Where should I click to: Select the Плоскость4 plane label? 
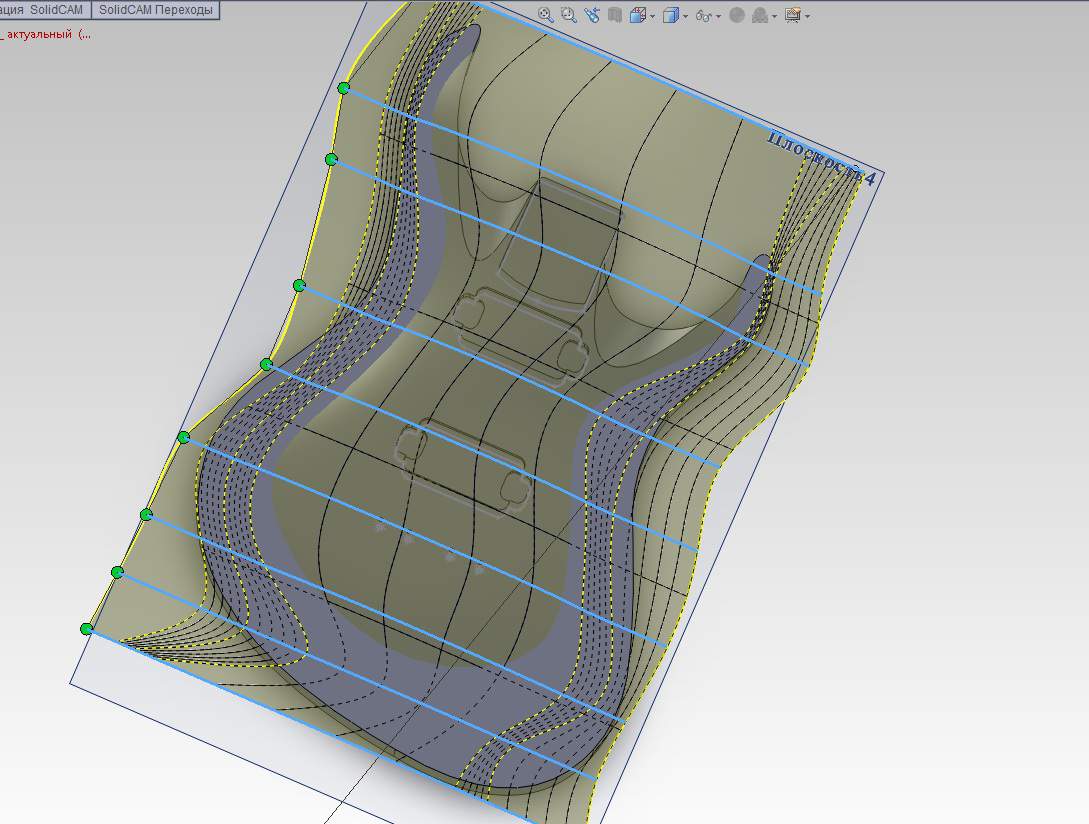[820, 158]
